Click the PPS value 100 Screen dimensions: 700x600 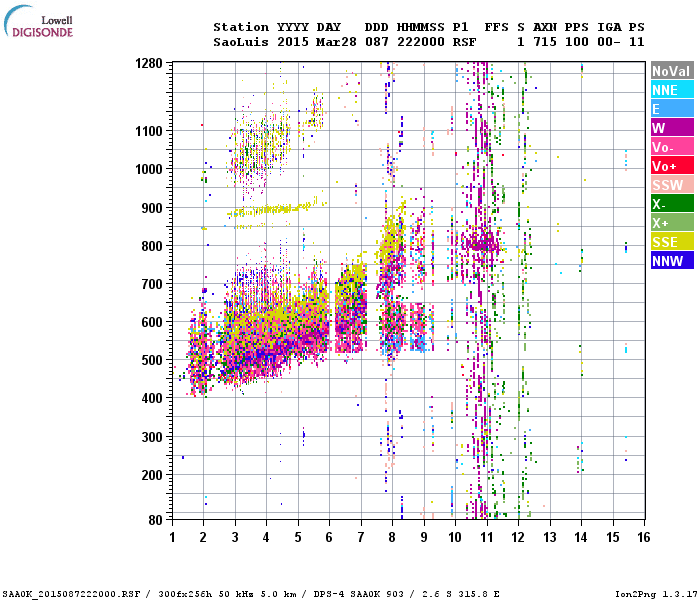[577, 42]
